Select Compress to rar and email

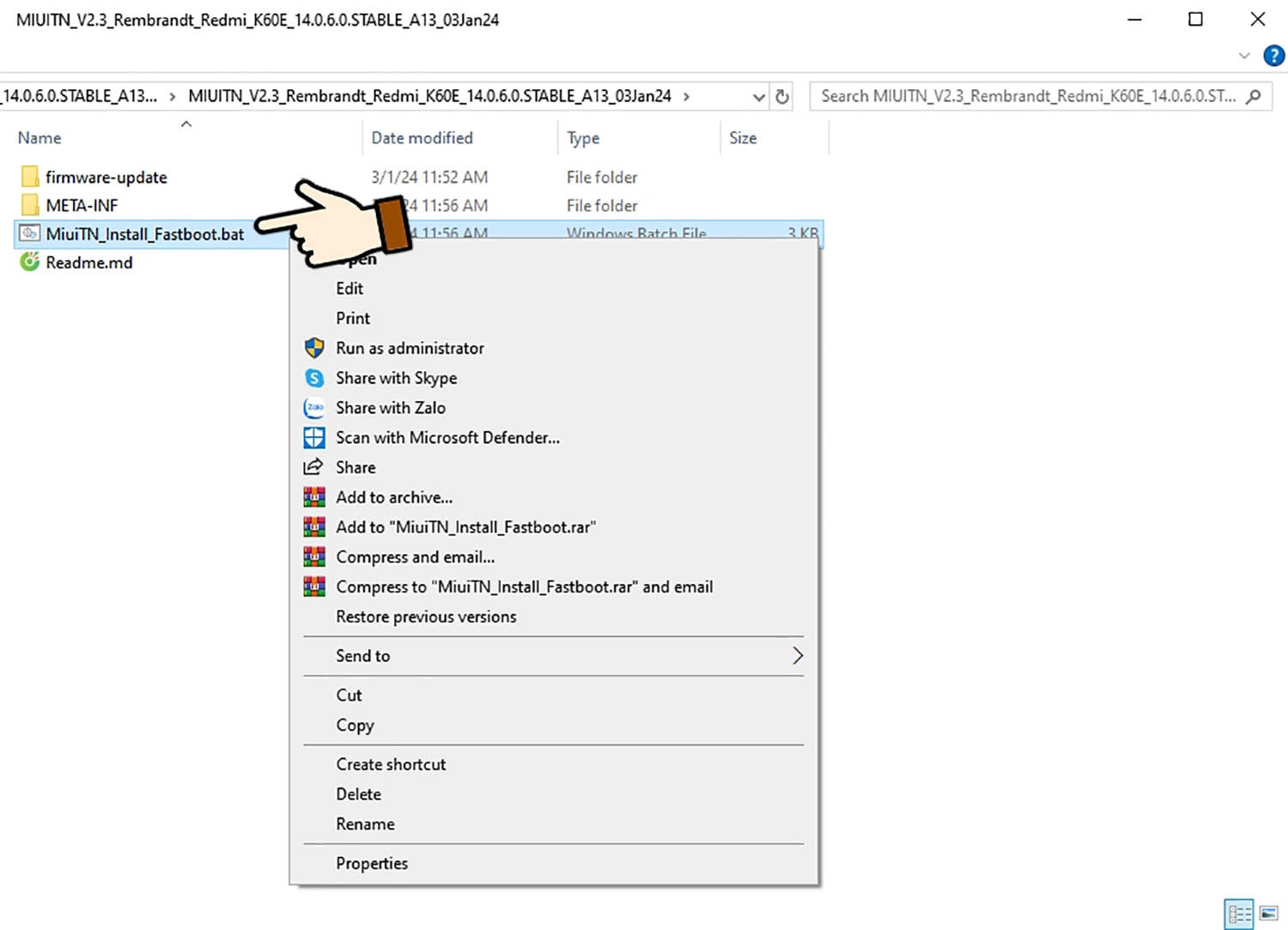click(x=525, y=587)
